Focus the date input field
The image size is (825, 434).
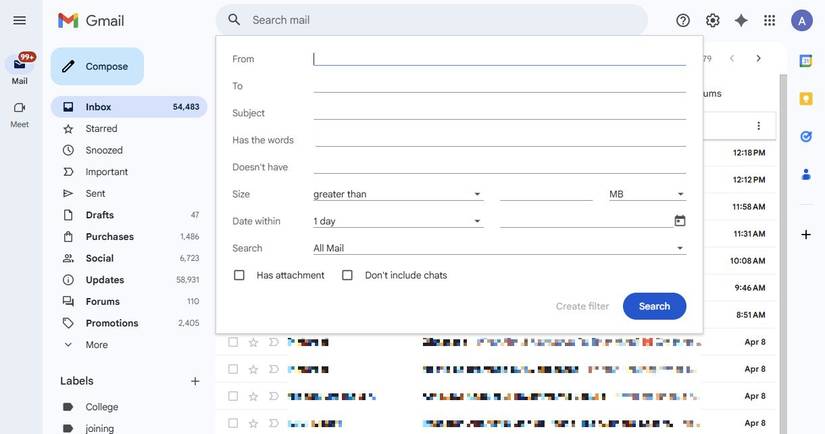[586, 221]
